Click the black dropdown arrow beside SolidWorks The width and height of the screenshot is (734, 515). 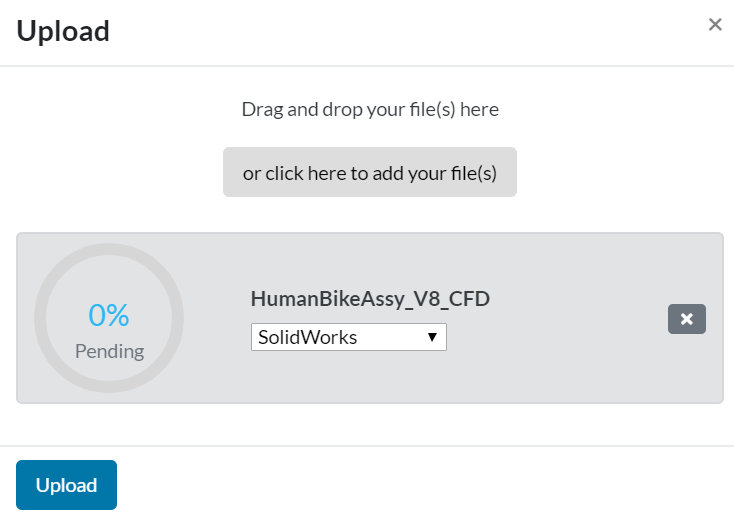coord(432,338)
